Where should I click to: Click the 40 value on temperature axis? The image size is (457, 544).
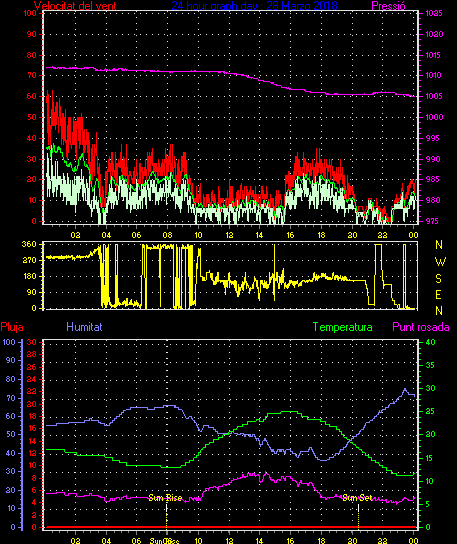430,342
